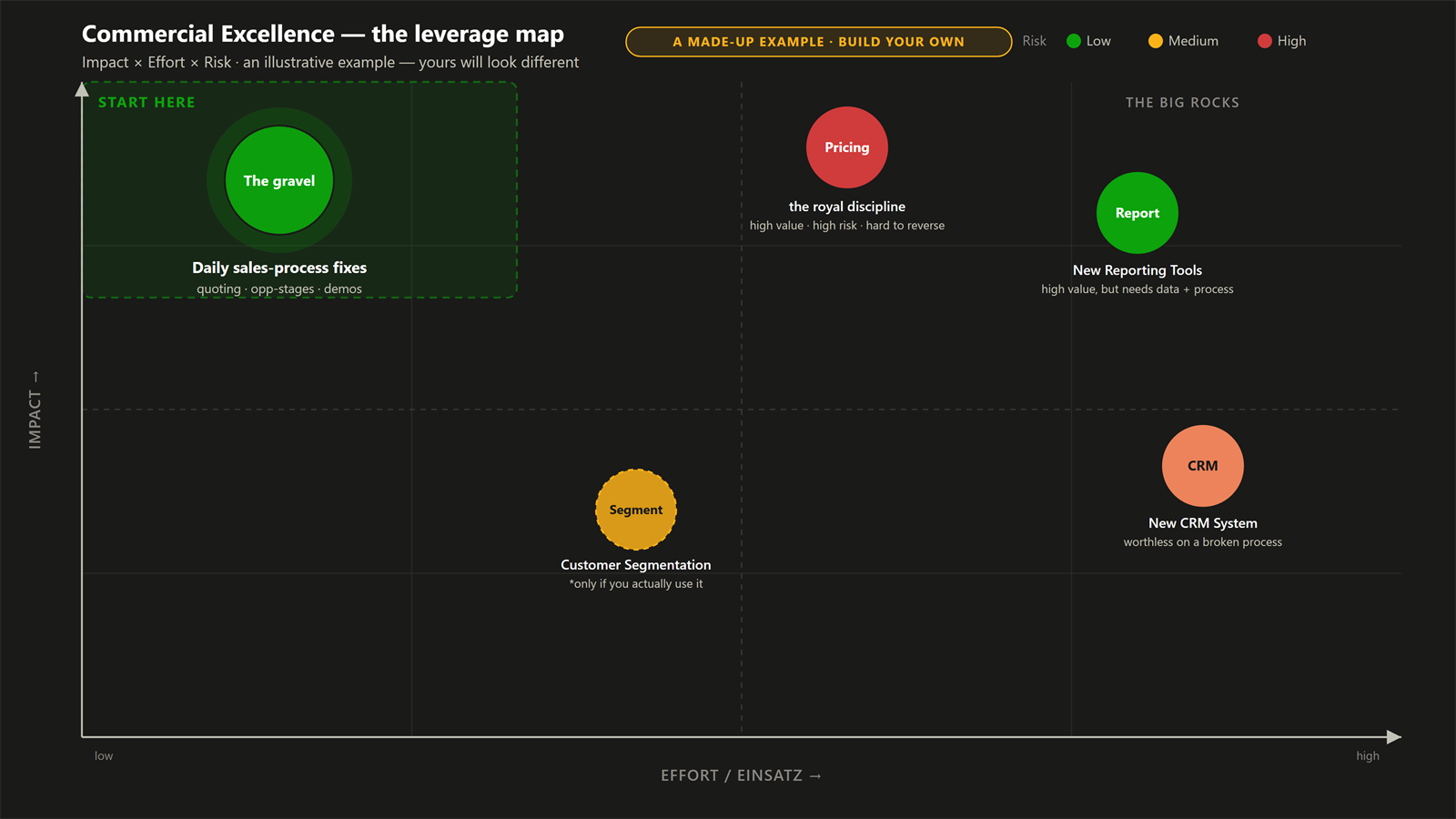The image size is (1456, 819).
Task: Click the yellow Segment bubble
Action: (636, 510)
